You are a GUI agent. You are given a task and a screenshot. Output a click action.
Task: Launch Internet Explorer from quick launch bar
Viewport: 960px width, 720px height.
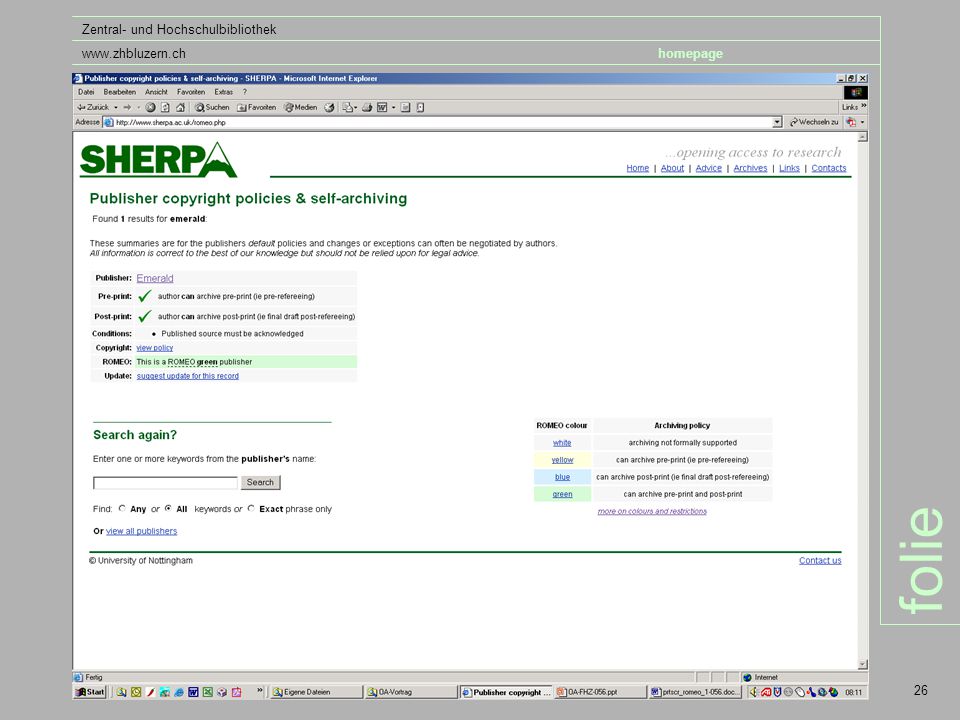(179, 692)
